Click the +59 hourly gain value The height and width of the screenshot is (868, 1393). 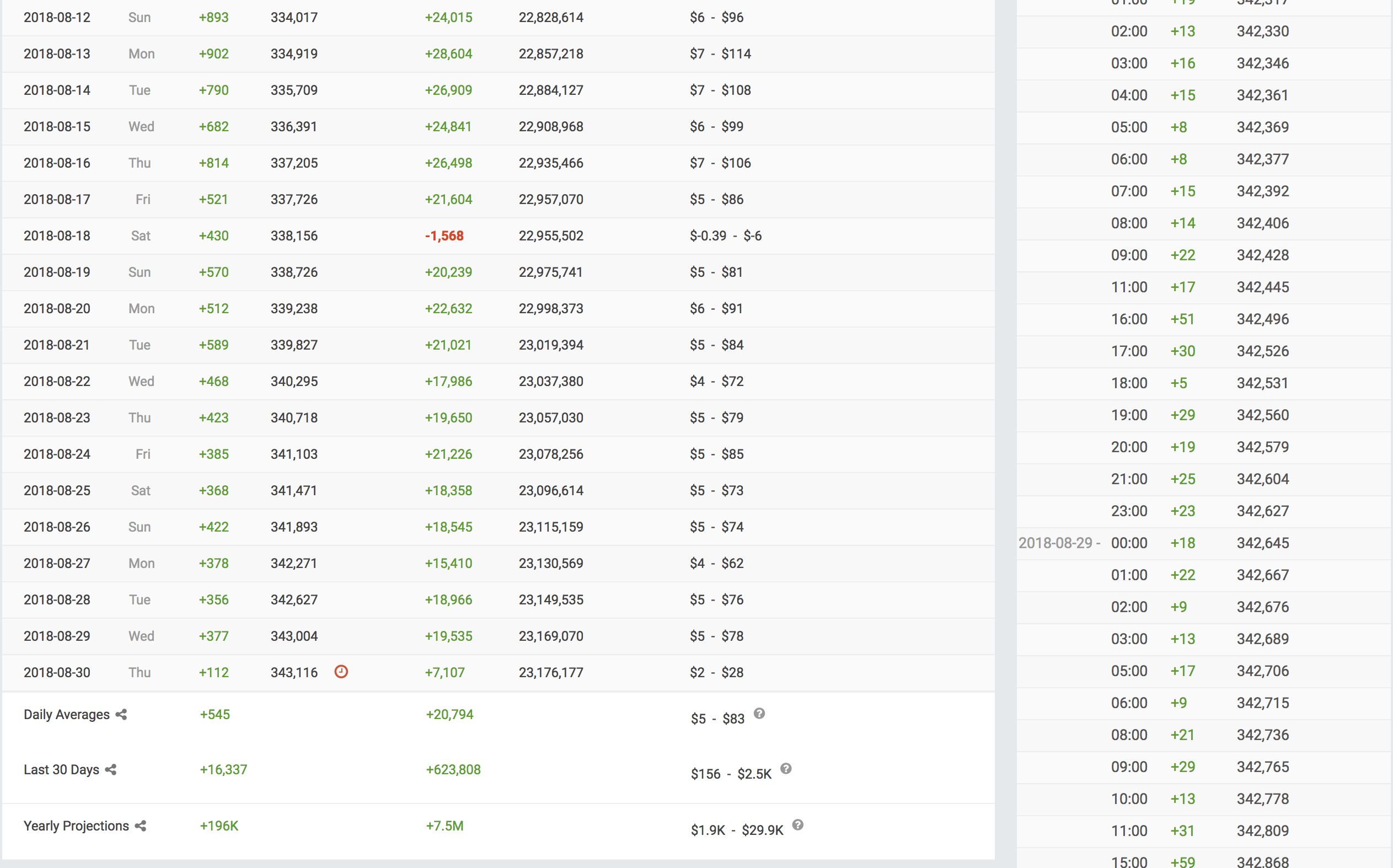coord(1182,861)
